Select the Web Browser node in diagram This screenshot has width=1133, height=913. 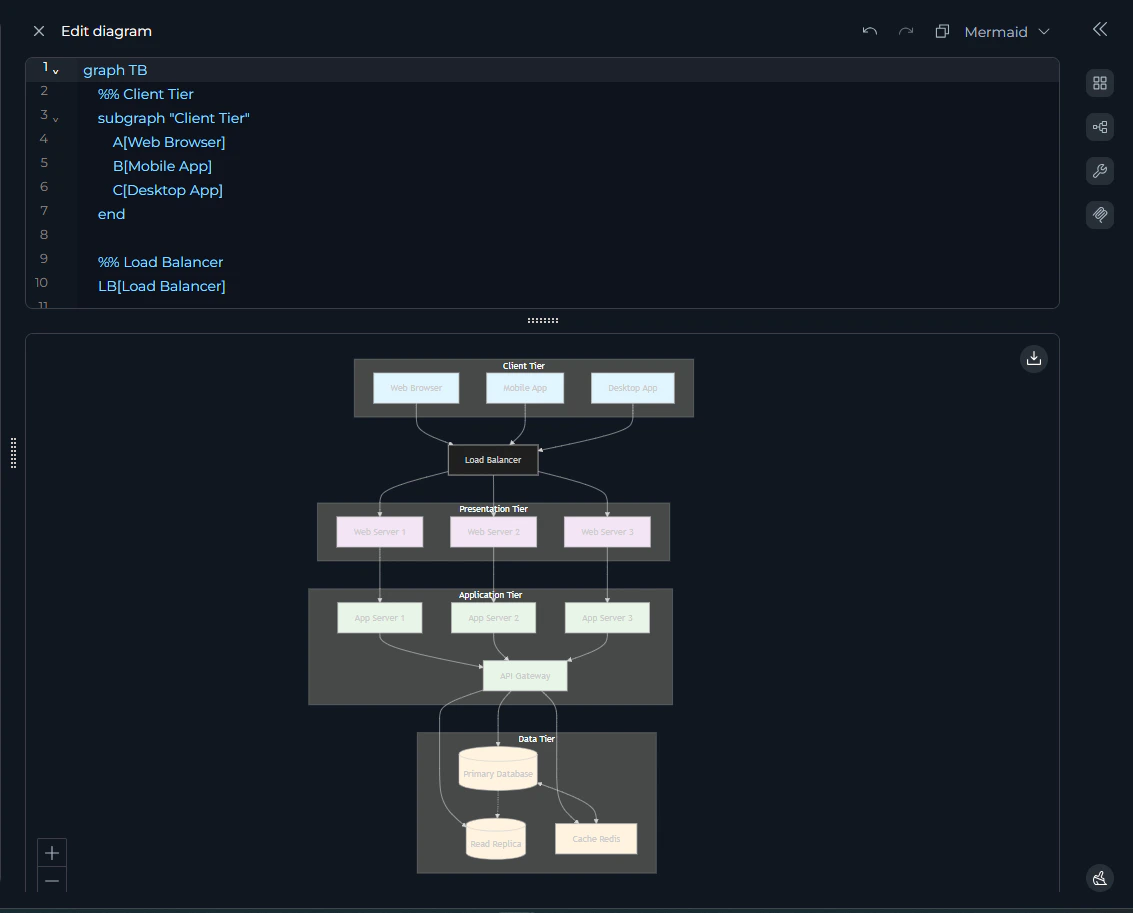pyautogui.click(x=416, y=388)
